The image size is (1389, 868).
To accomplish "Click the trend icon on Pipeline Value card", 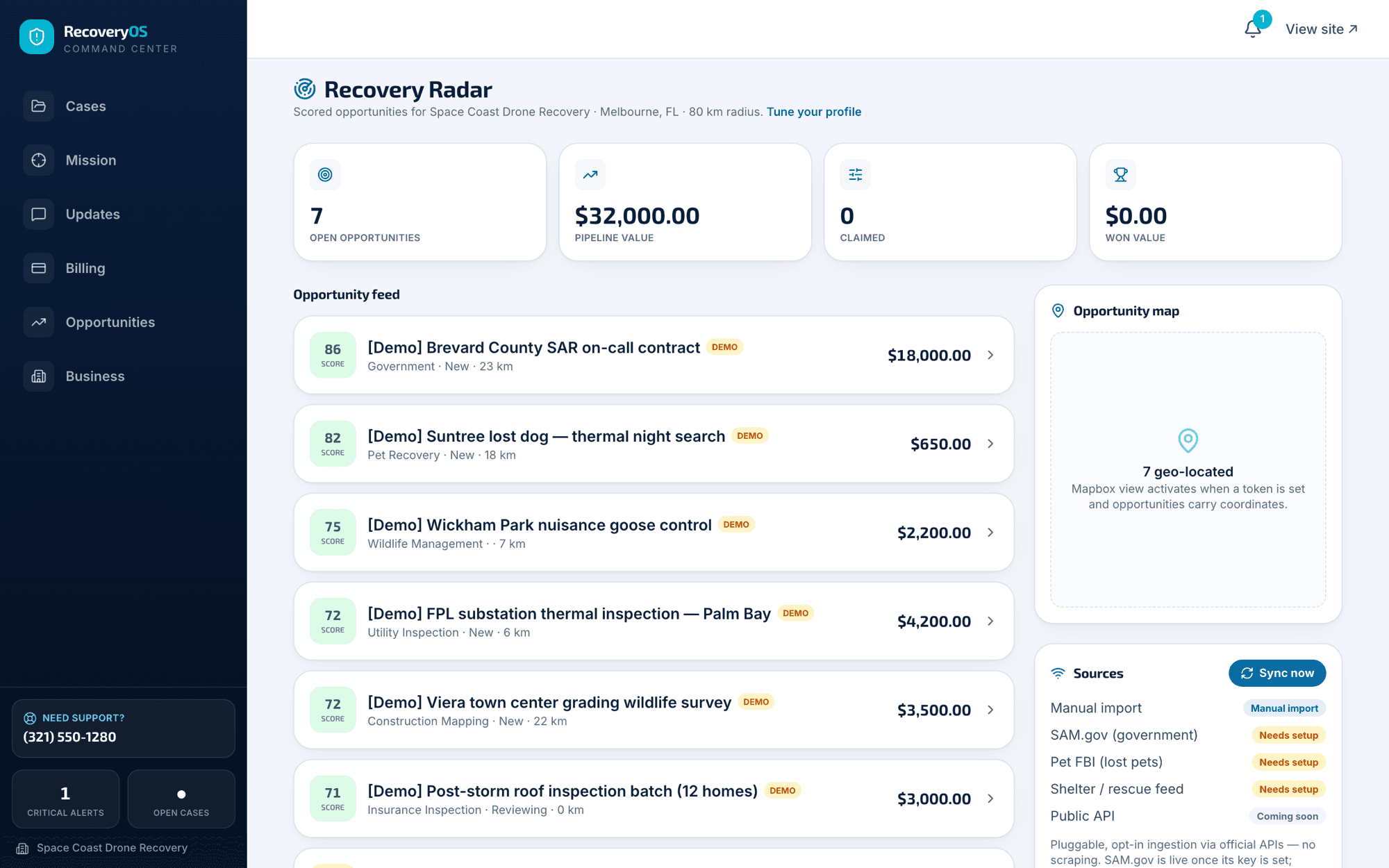I will (x=590, y=175).
